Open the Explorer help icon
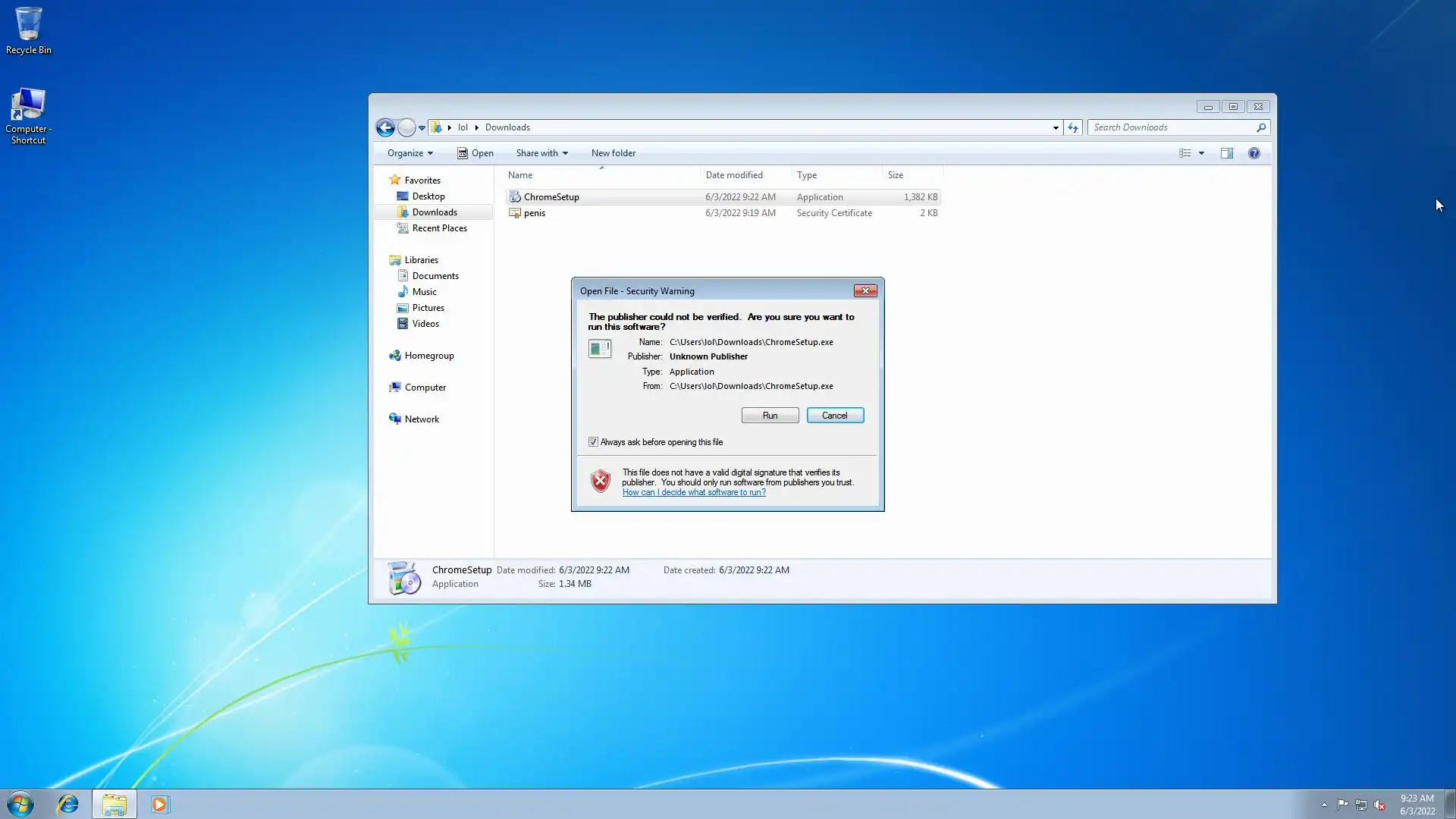 click(x=1254, y=153)
